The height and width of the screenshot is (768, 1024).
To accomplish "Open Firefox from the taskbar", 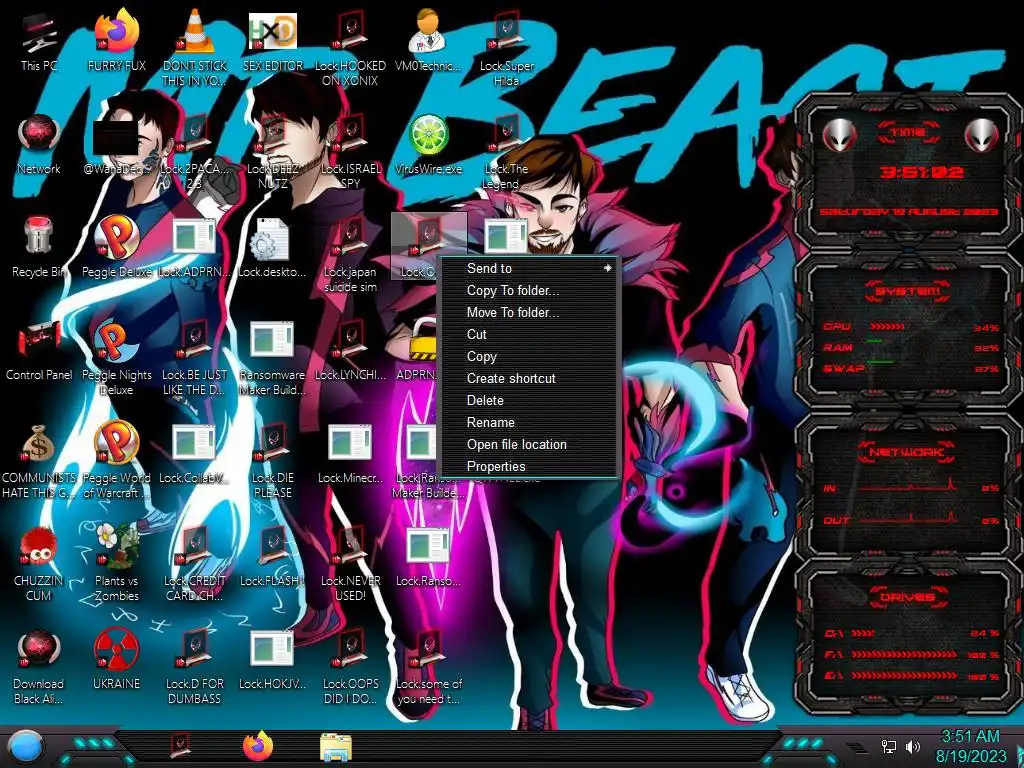I will click(258, 746).
